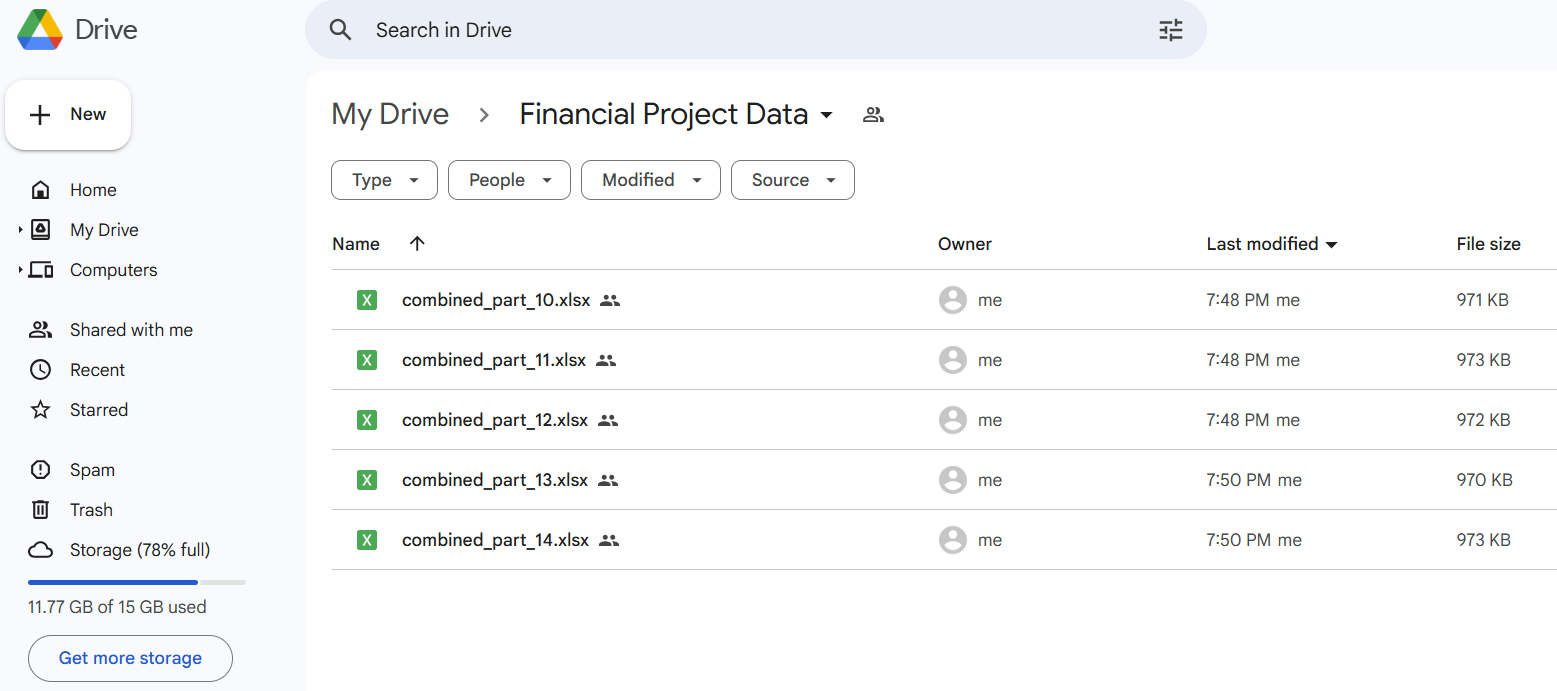The image size is (1557, 691).
Task: Click shared icon next to combined_part_11.xlsx
Action: pos(605,360)
